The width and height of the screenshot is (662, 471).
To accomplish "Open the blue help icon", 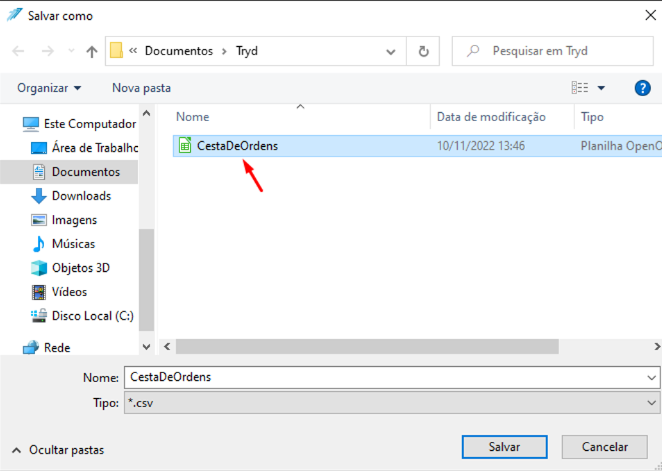I will [x=642, y=88].
